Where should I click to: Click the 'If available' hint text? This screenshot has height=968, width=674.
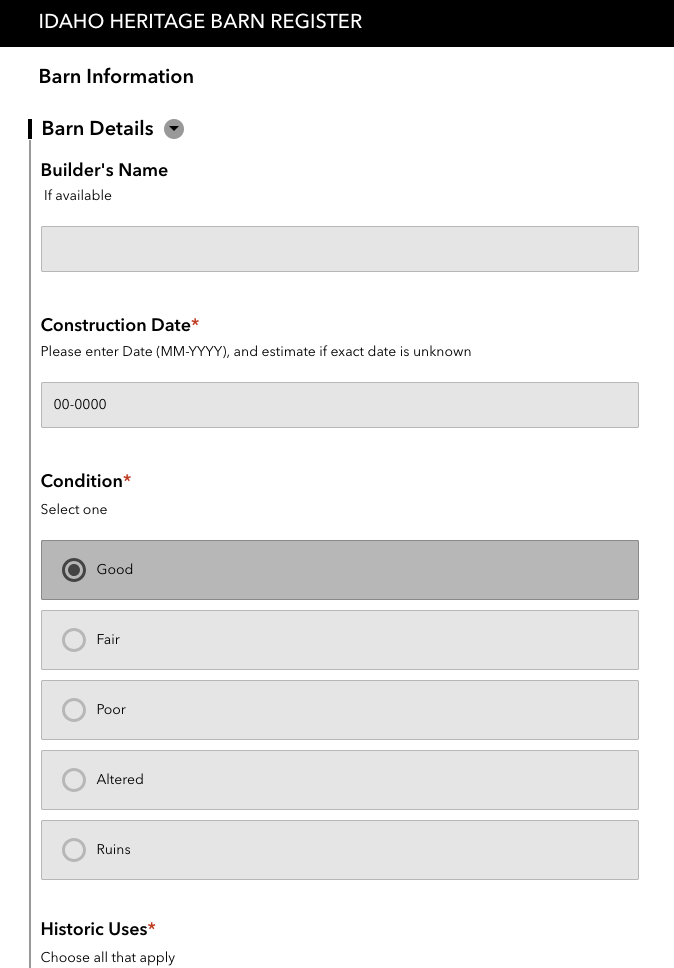[76, 195]
